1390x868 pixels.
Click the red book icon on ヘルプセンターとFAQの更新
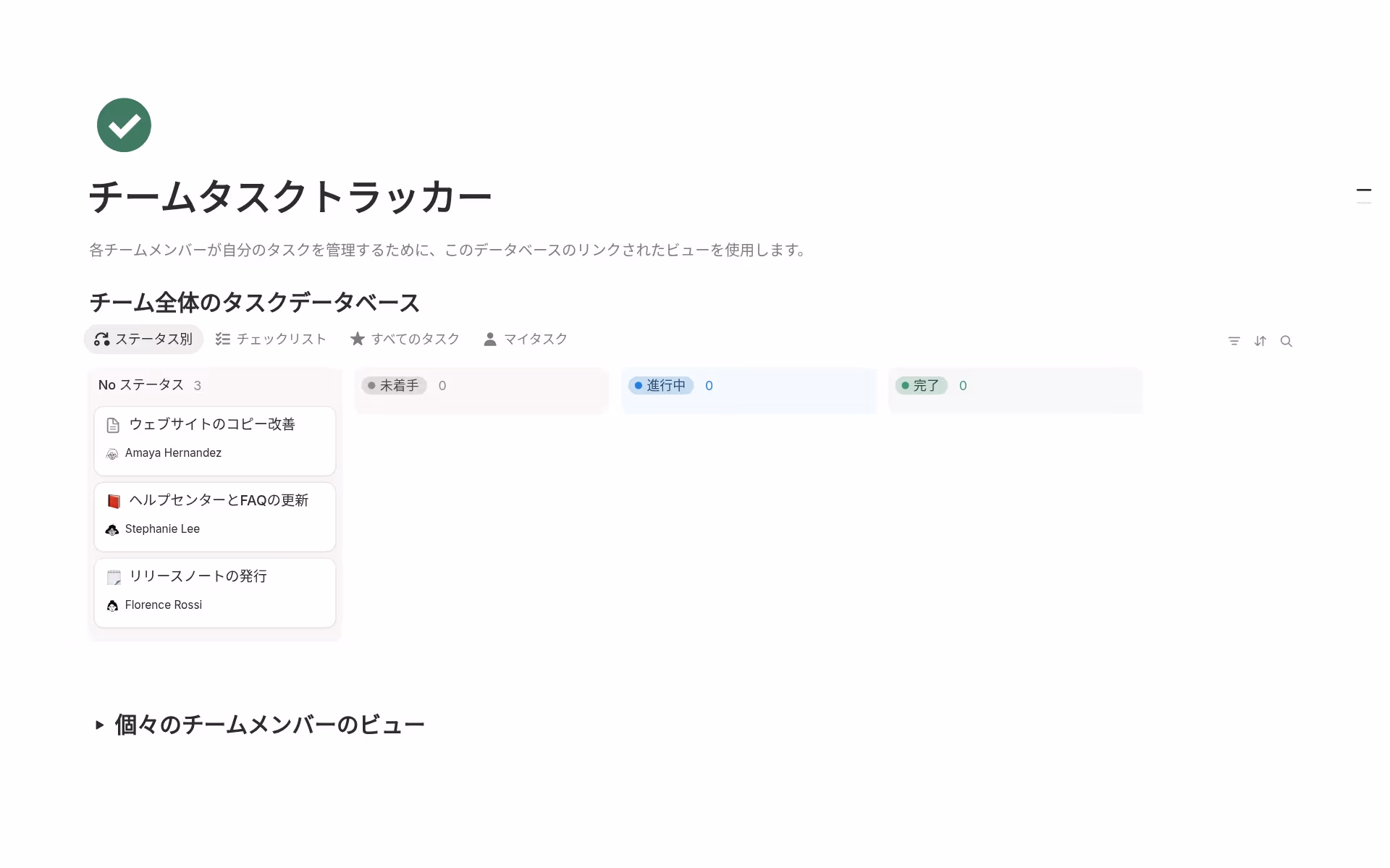pos(113,501)
